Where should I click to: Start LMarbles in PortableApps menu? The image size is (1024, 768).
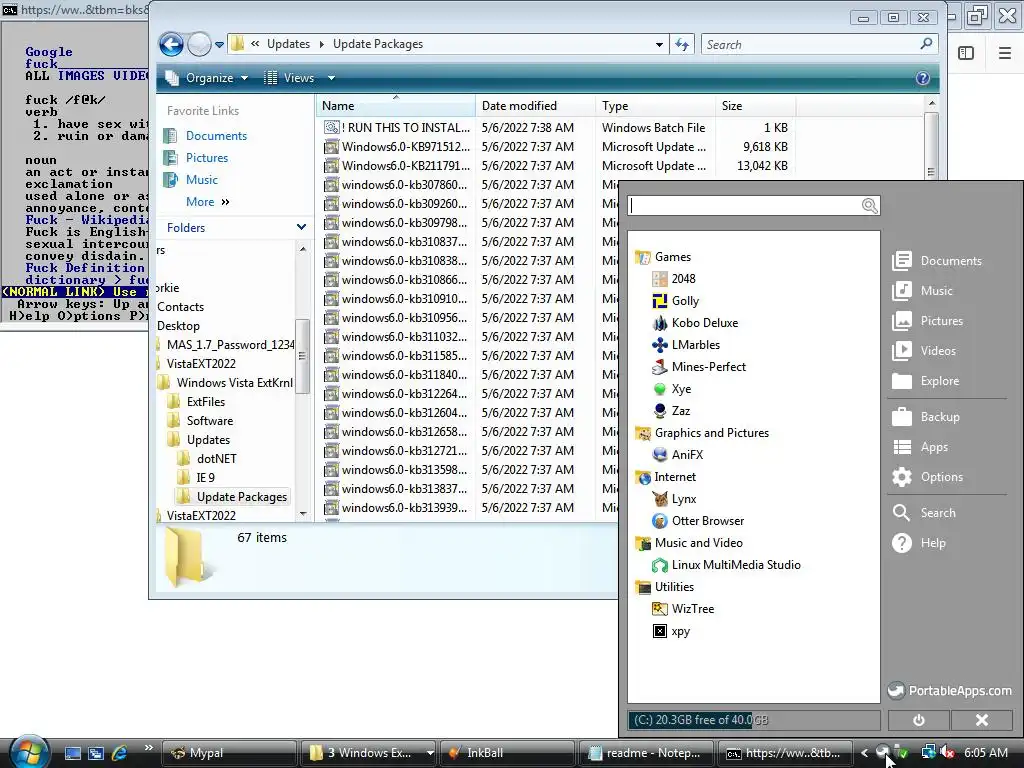(686, 345)
